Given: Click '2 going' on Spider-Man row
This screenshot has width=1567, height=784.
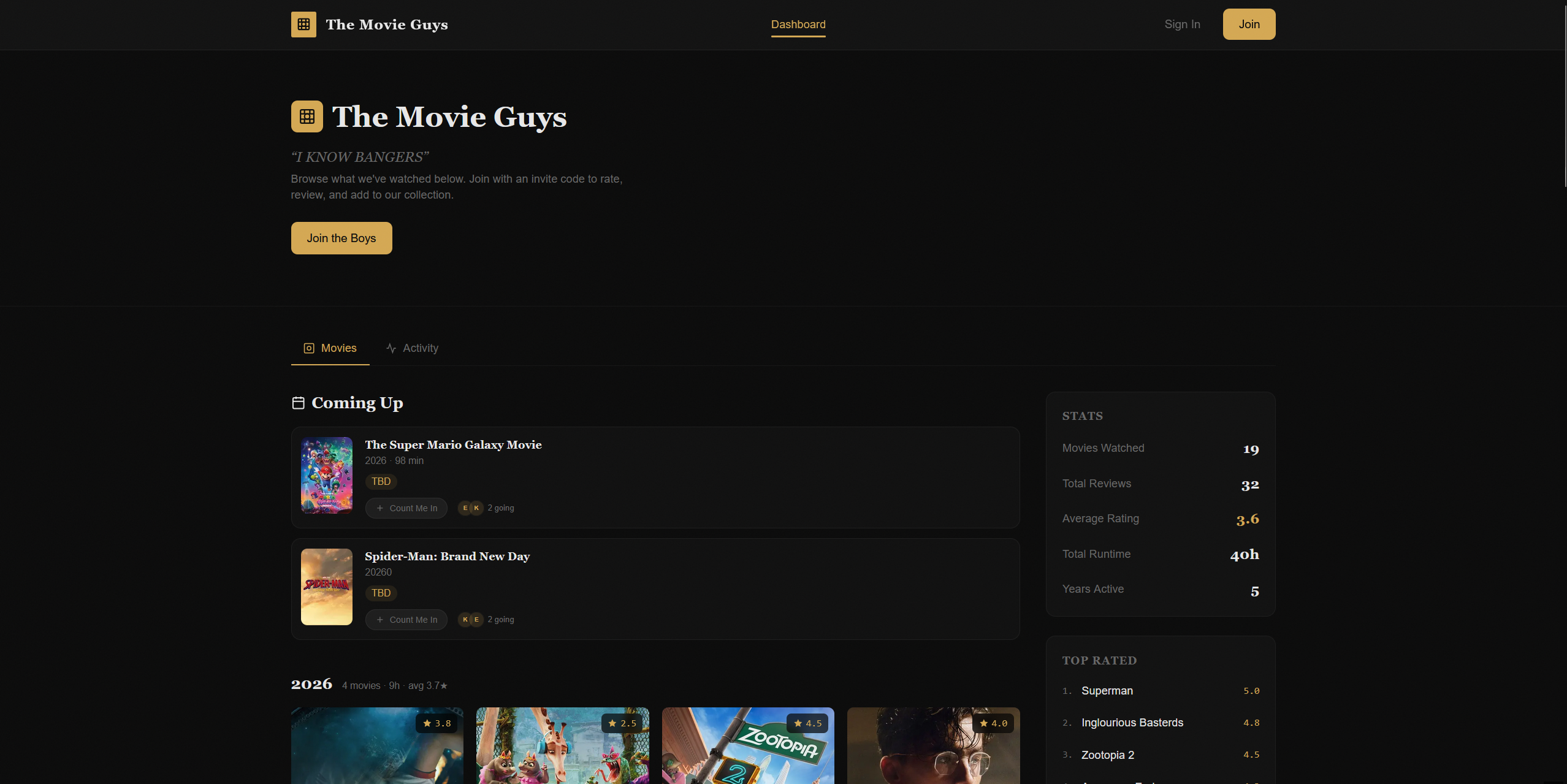Looking at the screenshot, I should (x=501, y=620).
